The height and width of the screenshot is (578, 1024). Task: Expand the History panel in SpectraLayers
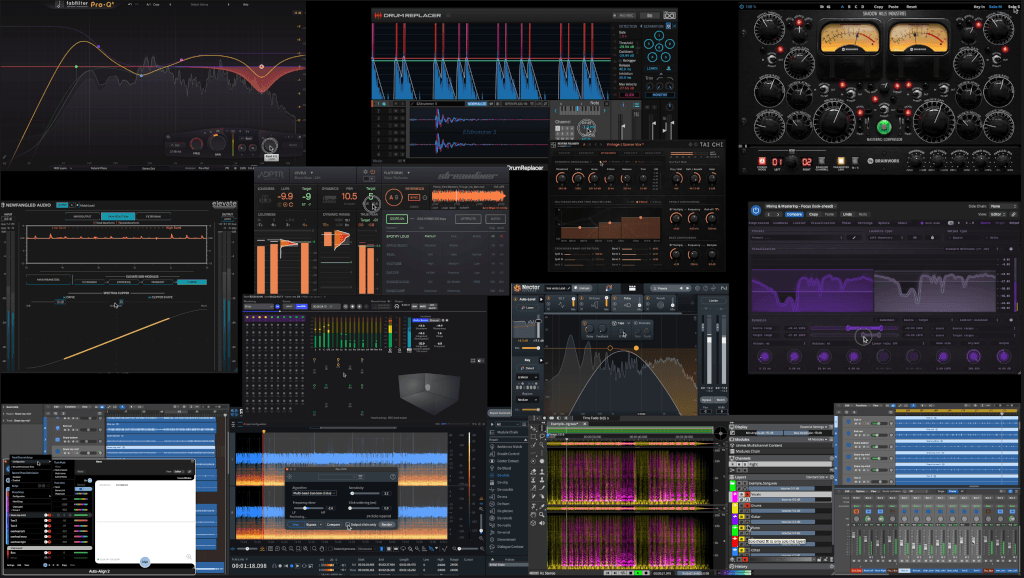coord(741,566)
